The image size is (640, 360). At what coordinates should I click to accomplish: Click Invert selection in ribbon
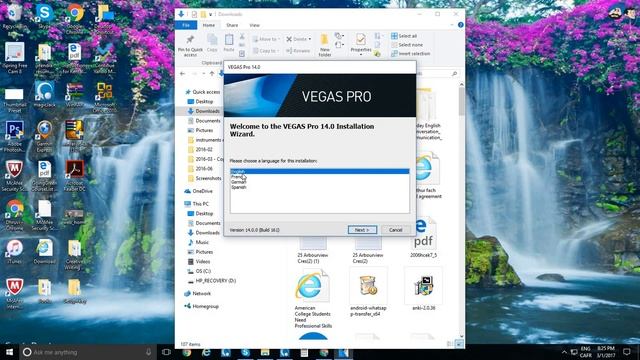pyautogui.click(x=410, y=53)
